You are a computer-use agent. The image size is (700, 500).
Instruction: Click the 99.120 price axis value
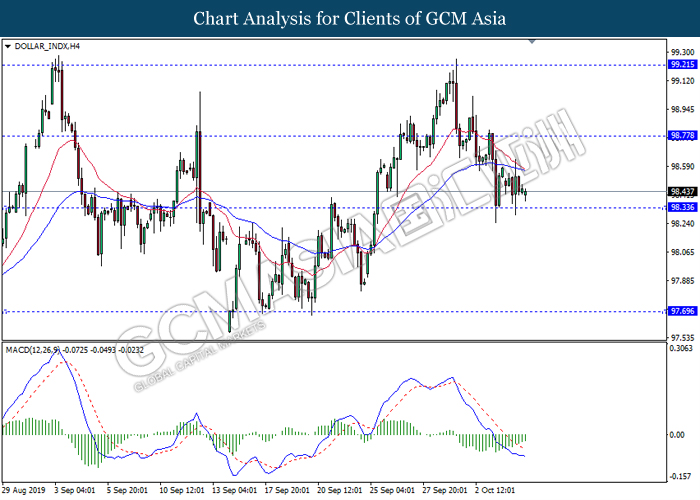click(x=683, y=81)
